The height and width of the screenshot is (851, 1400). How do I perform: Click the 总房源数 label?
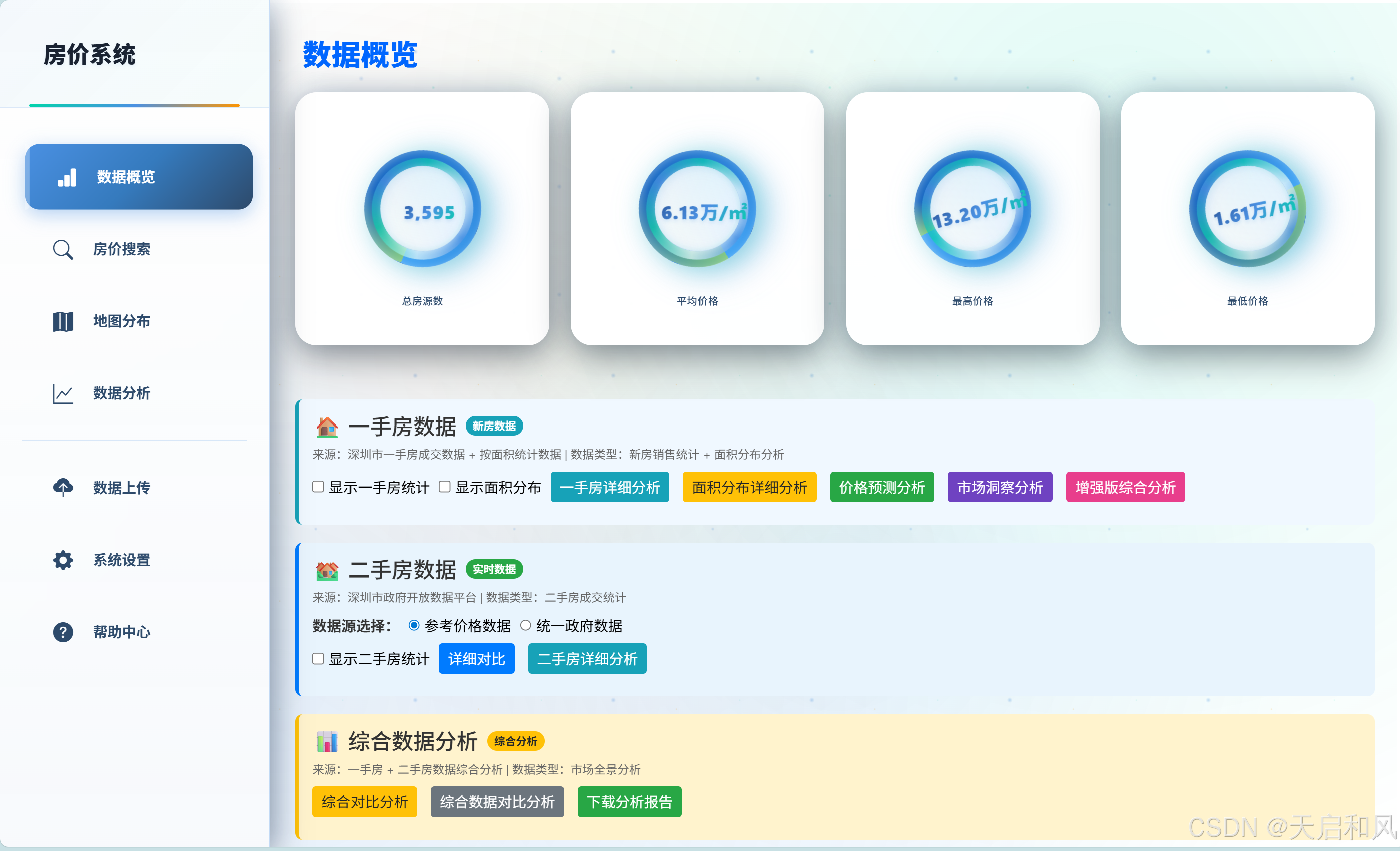point(422,301)
